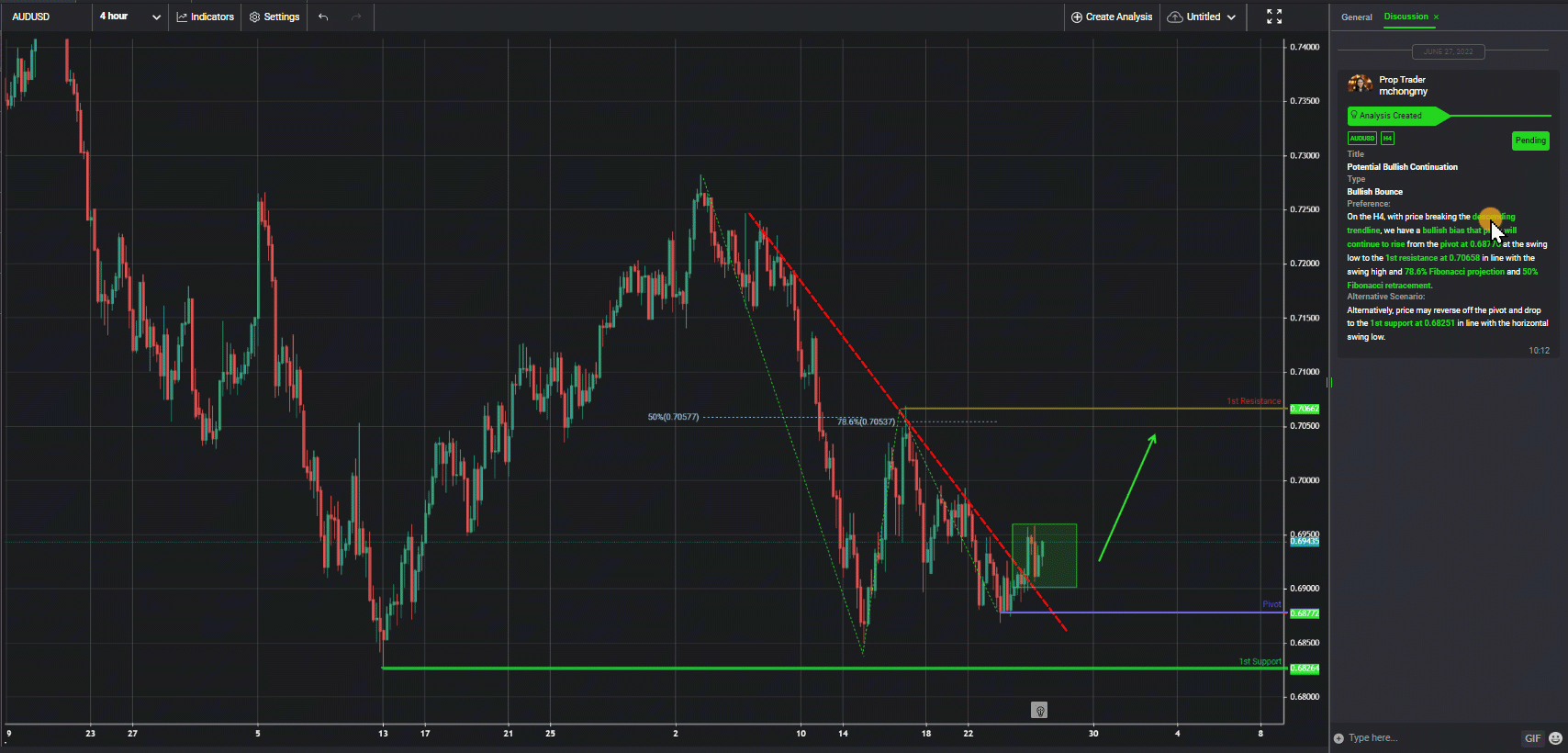1568x753 pixels.
Task: Click the mchongmy profile avatar
Action: (x=1360, y=84)
